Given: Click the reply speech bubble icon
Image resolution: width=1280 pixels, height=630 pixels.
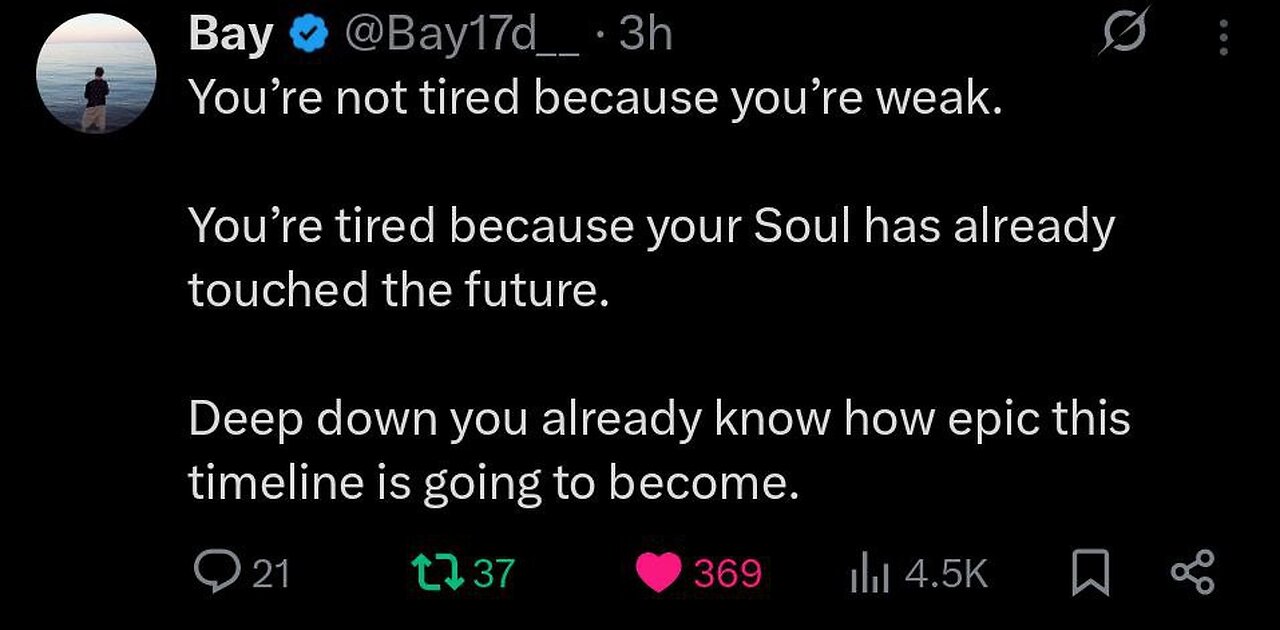Looking at the screenshot, I should pos(210,573).
